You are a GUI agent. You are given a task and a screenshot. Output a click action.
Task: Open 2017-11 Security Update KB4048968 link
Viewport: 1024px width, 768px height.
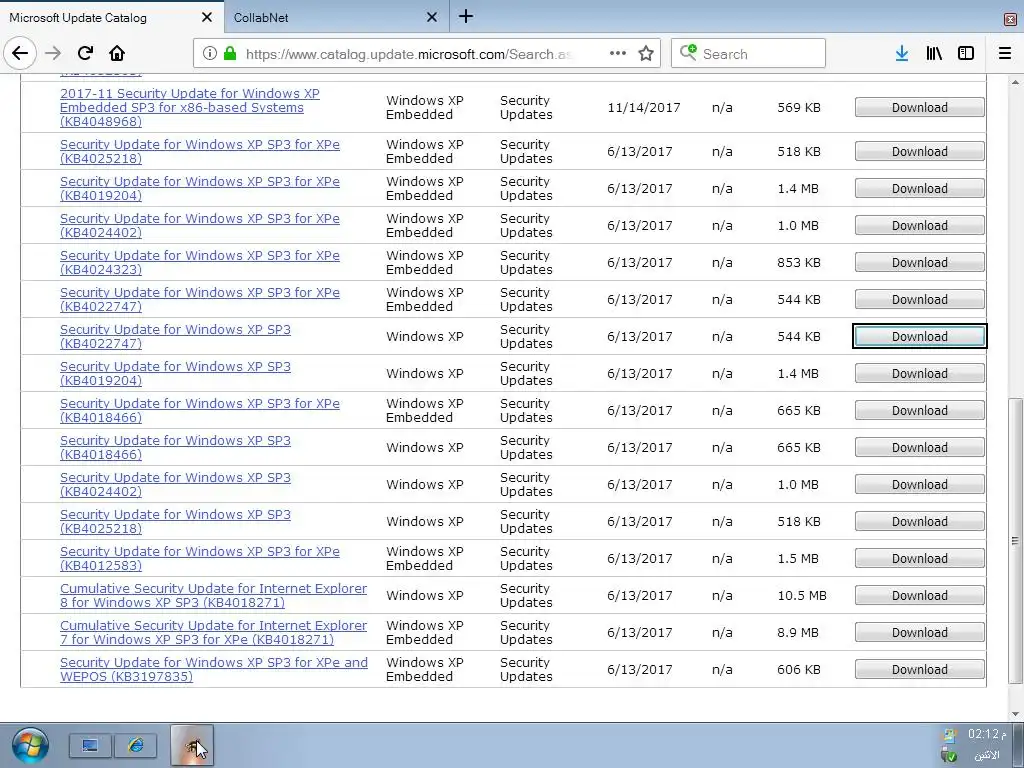click(190, 107)
